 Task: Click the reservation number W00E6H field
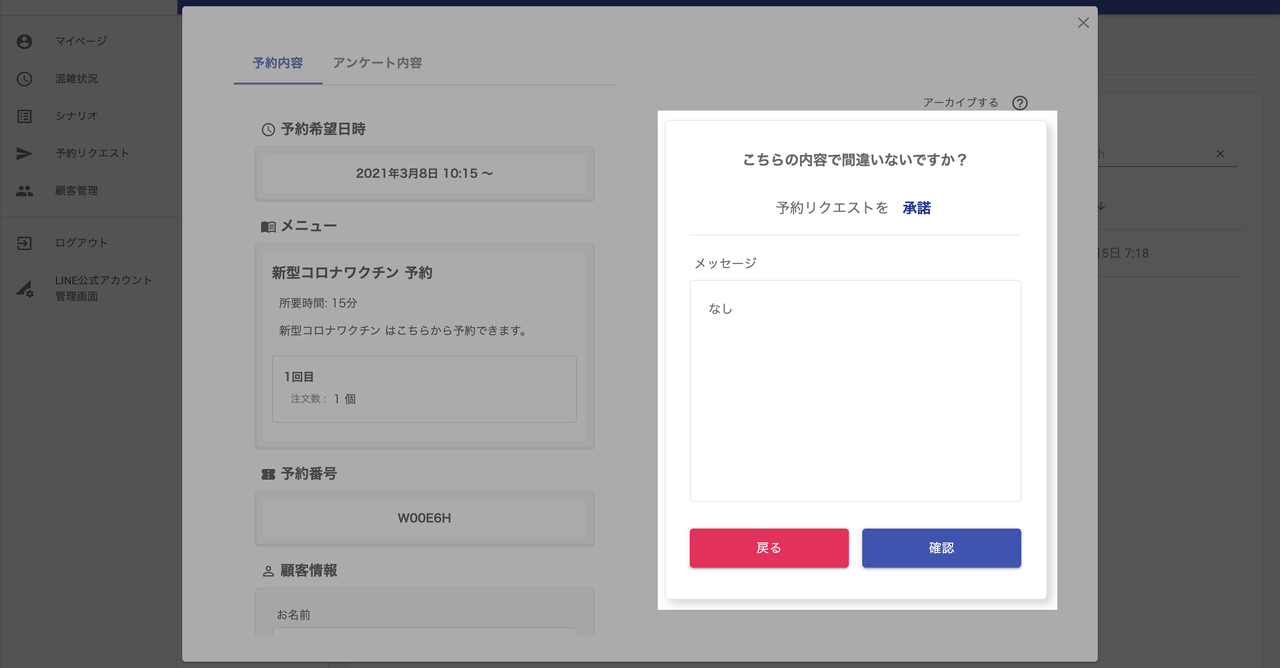click(x=424, y=518)
